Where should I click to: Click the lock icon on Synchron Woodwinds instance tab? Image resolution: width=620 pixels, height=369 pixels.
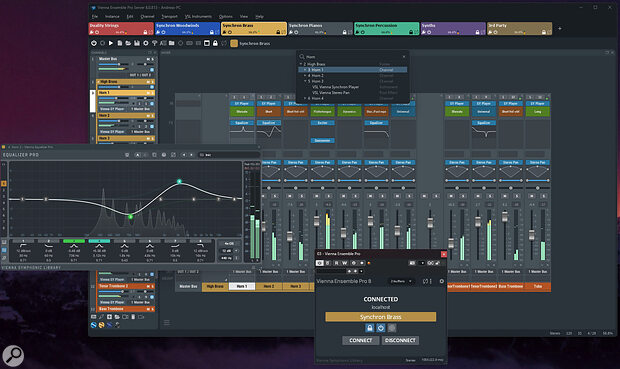coord(212,32)
